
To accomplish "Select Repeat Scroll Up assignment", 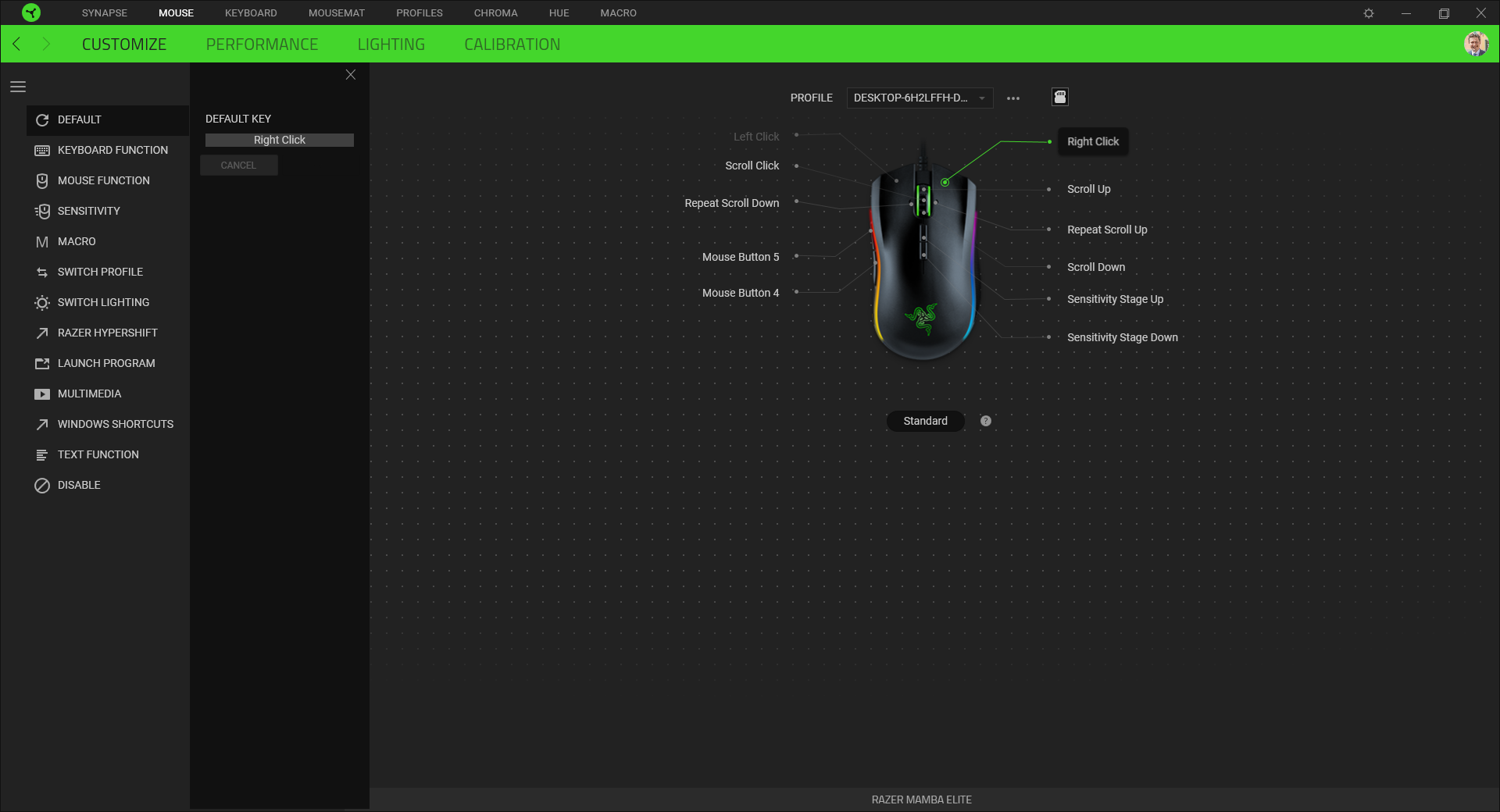I will (x=1107, y=230).
